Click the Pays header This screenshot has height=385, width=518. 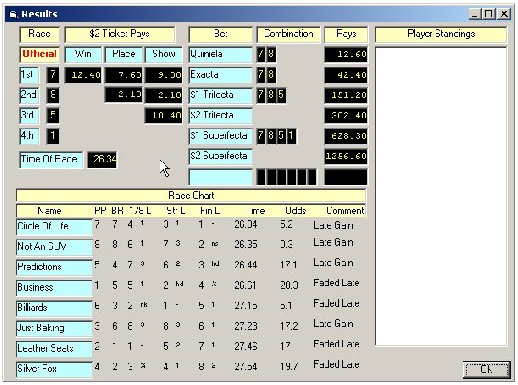point(346,34)
